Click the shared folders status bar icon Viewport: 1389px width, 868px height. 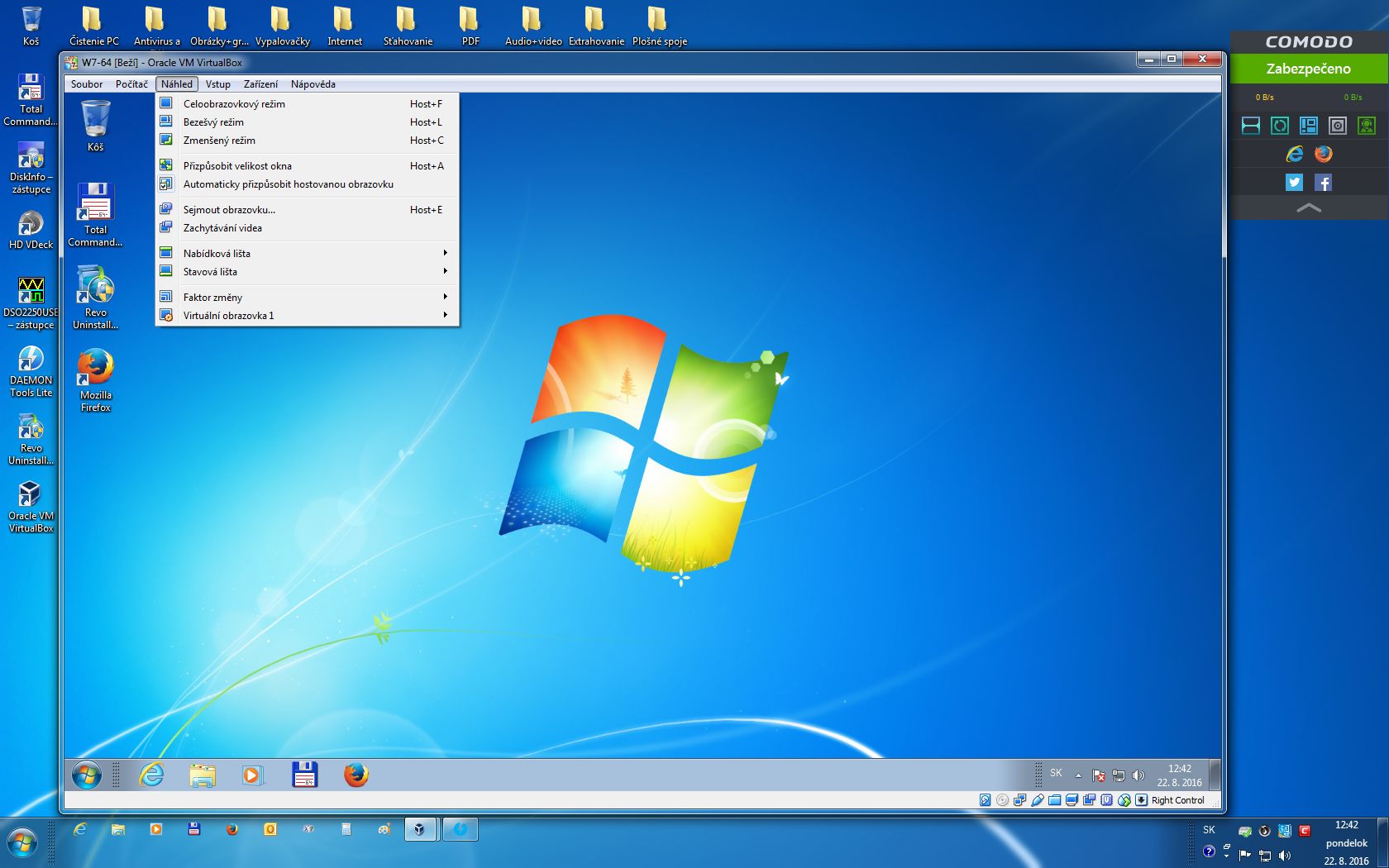1054,799
